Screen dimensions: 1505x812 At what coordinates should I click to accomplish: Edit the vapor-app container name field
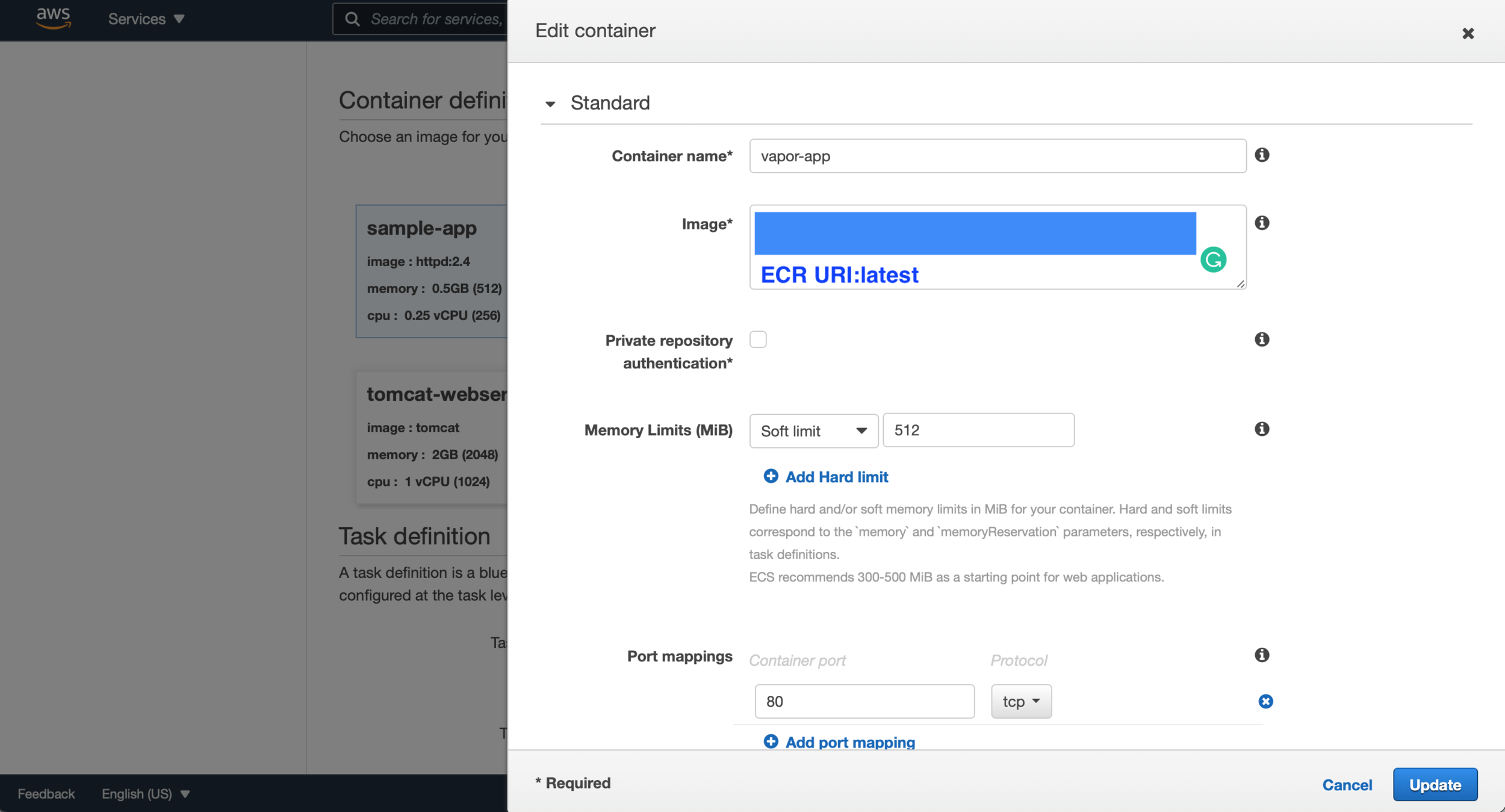[996, 156]
